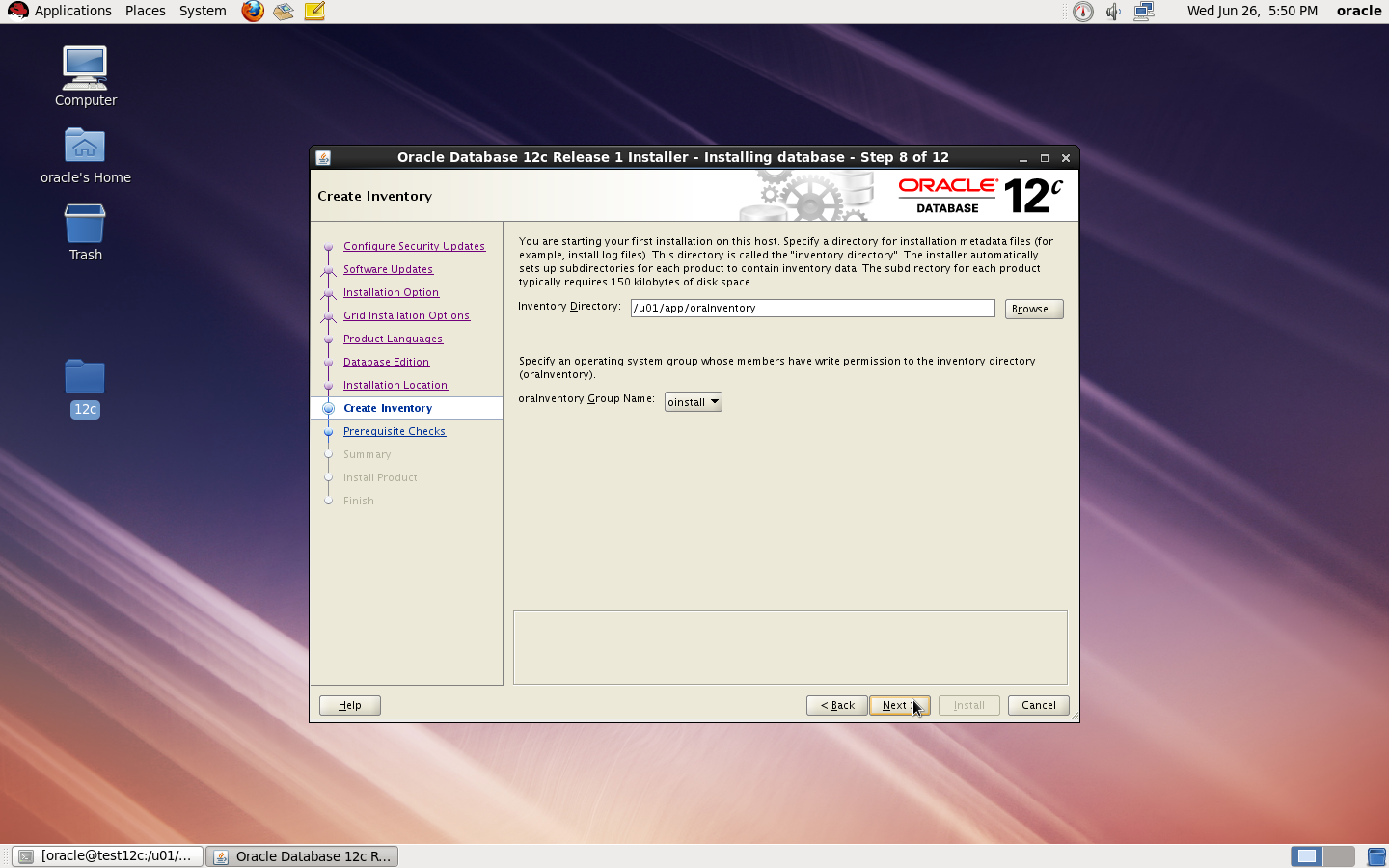Go back with the Back button
The width and height of the screenshot is (1389, 868).
click(x=836, y=705)
